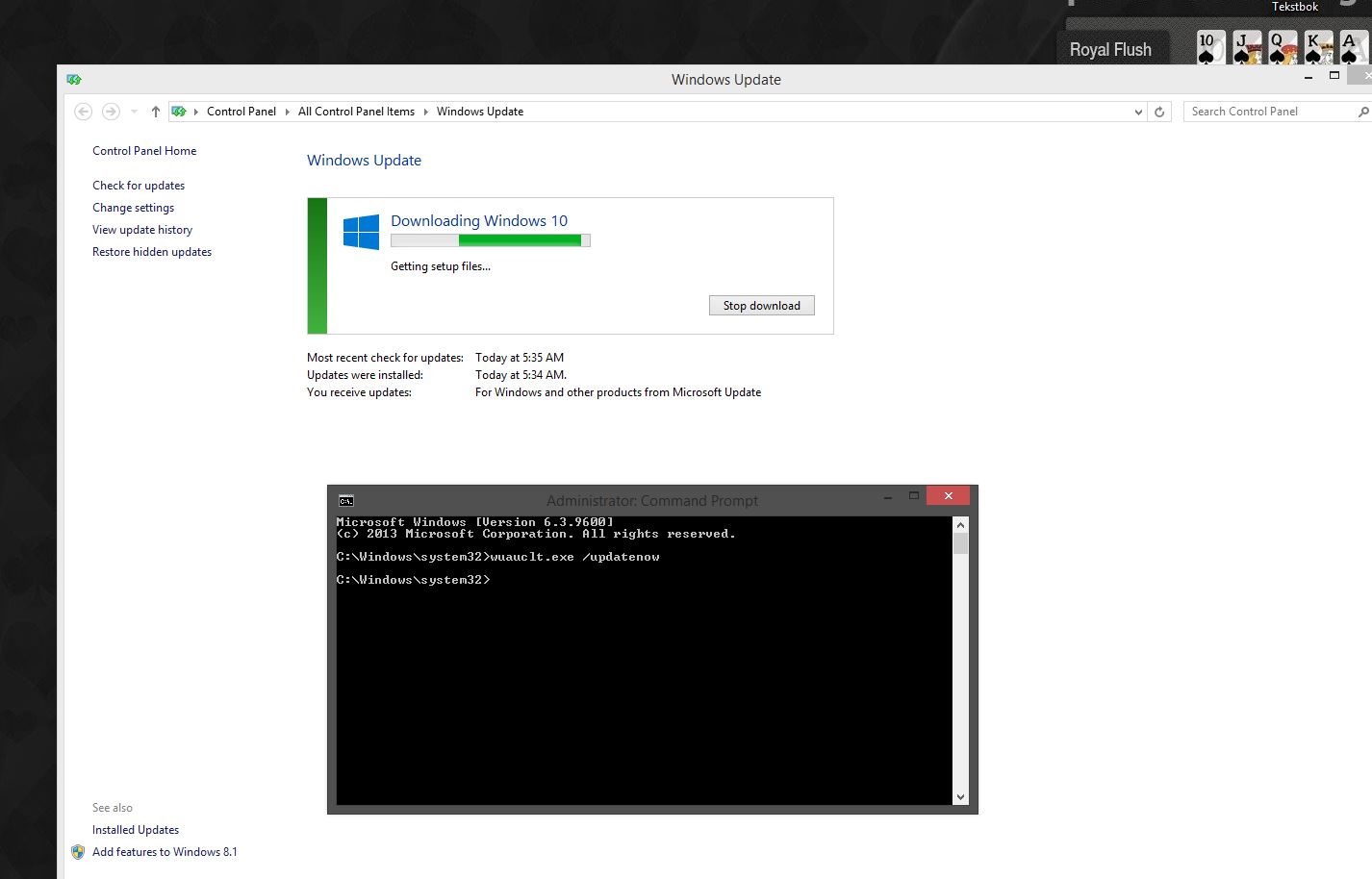
Task: Click 'Getting setup files...' status text
Action: point(441,266)
